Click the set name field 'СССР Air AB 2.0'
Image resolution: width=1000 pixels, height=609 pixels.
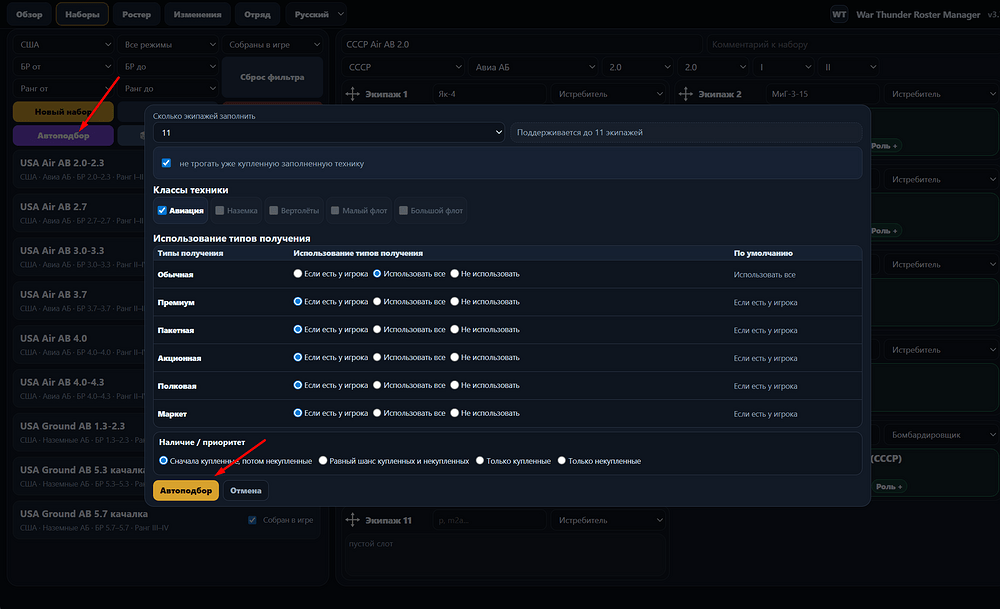pyautogui.click(x=522, y=45)
